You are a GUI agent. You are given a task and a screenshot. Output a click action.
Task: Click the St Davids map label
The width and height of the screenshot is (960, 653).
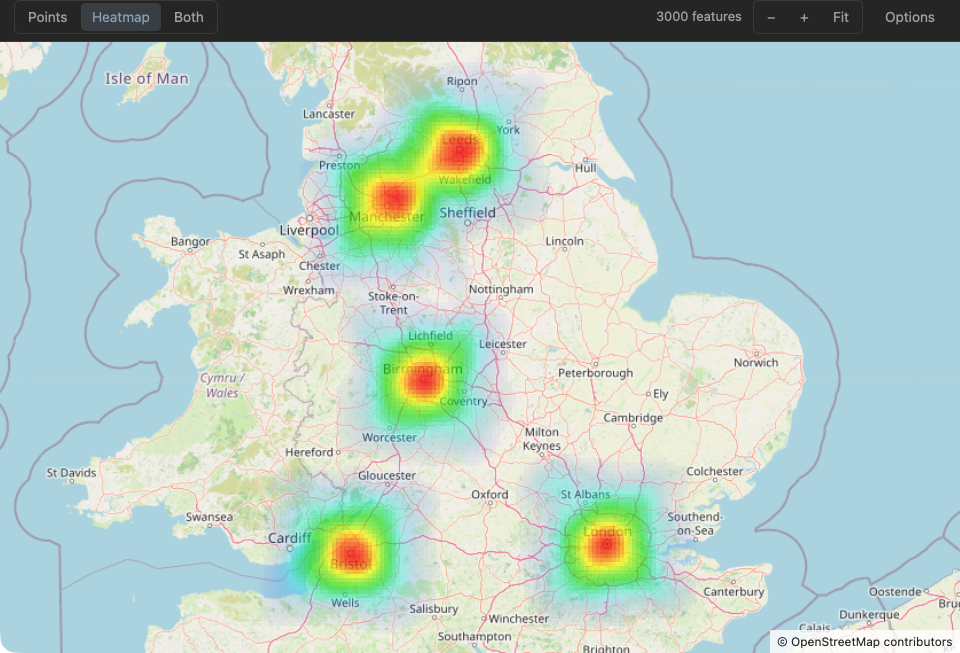point(72,472)
